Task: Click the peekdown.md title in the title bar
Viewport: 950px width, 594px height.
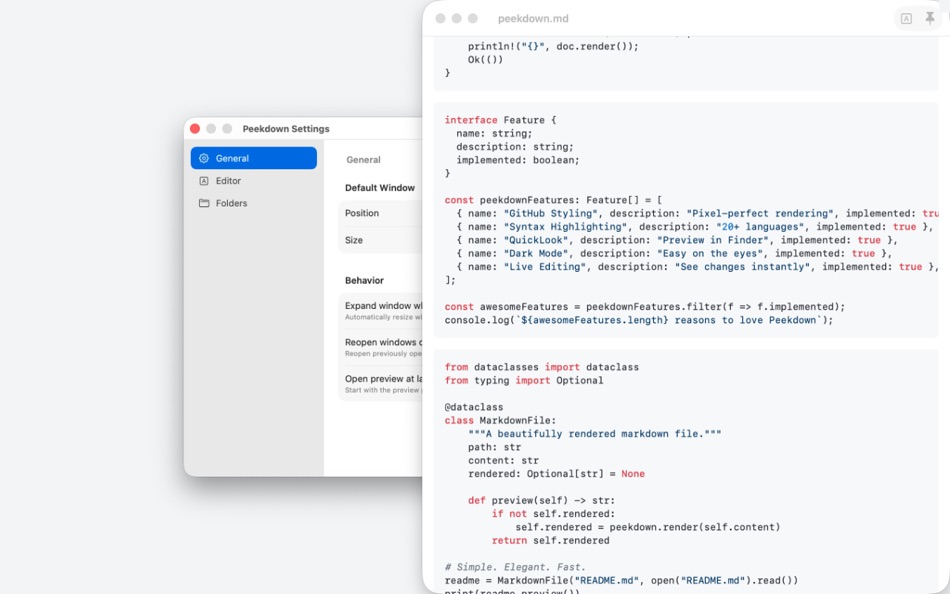Action: pos(534,17)
